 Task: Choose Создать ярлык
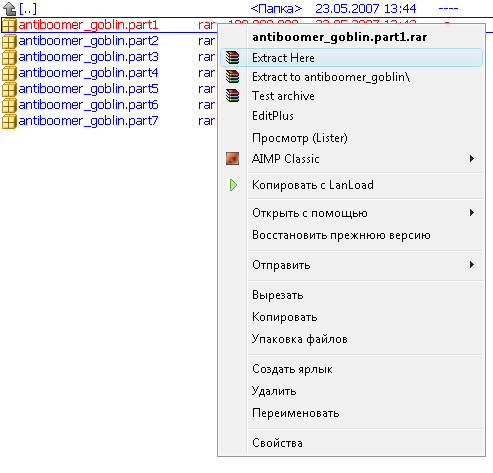[x=351, y=369]
